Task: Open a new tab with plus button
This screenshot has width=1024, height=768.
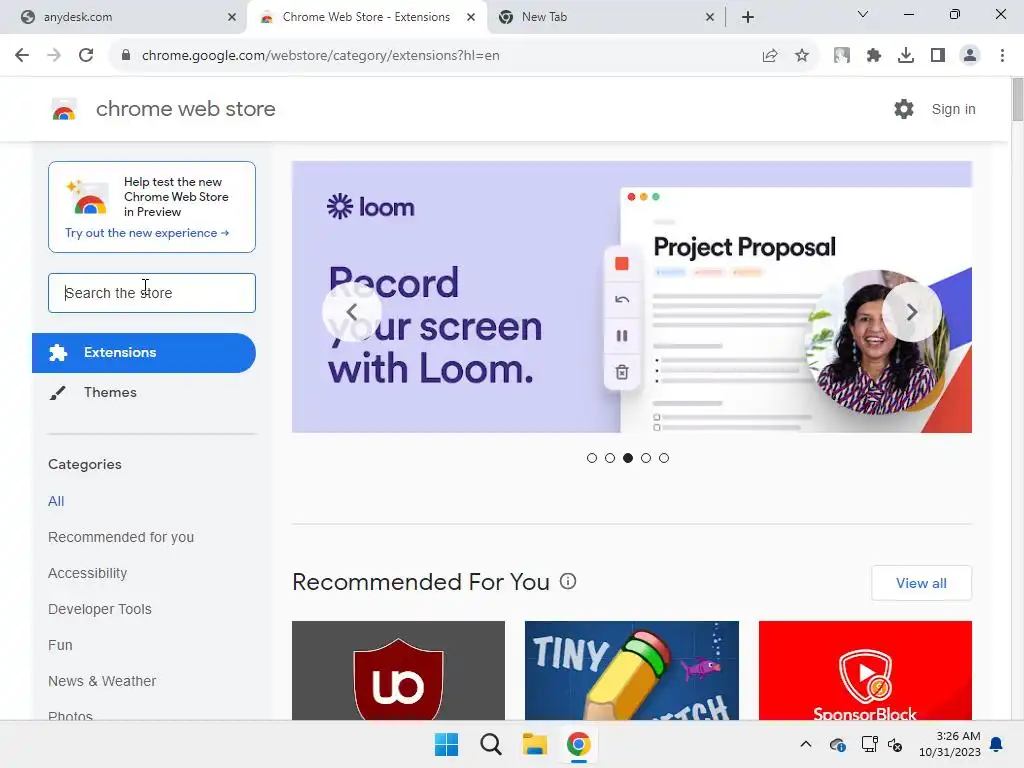Action: [x=748, y=17]
